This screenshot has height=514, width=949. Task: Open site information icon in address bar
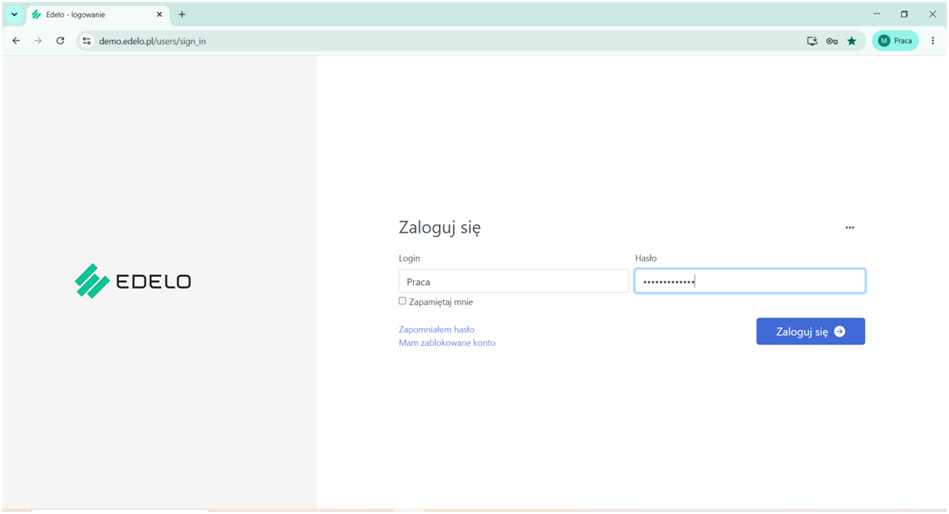click(x=87, y=41)
